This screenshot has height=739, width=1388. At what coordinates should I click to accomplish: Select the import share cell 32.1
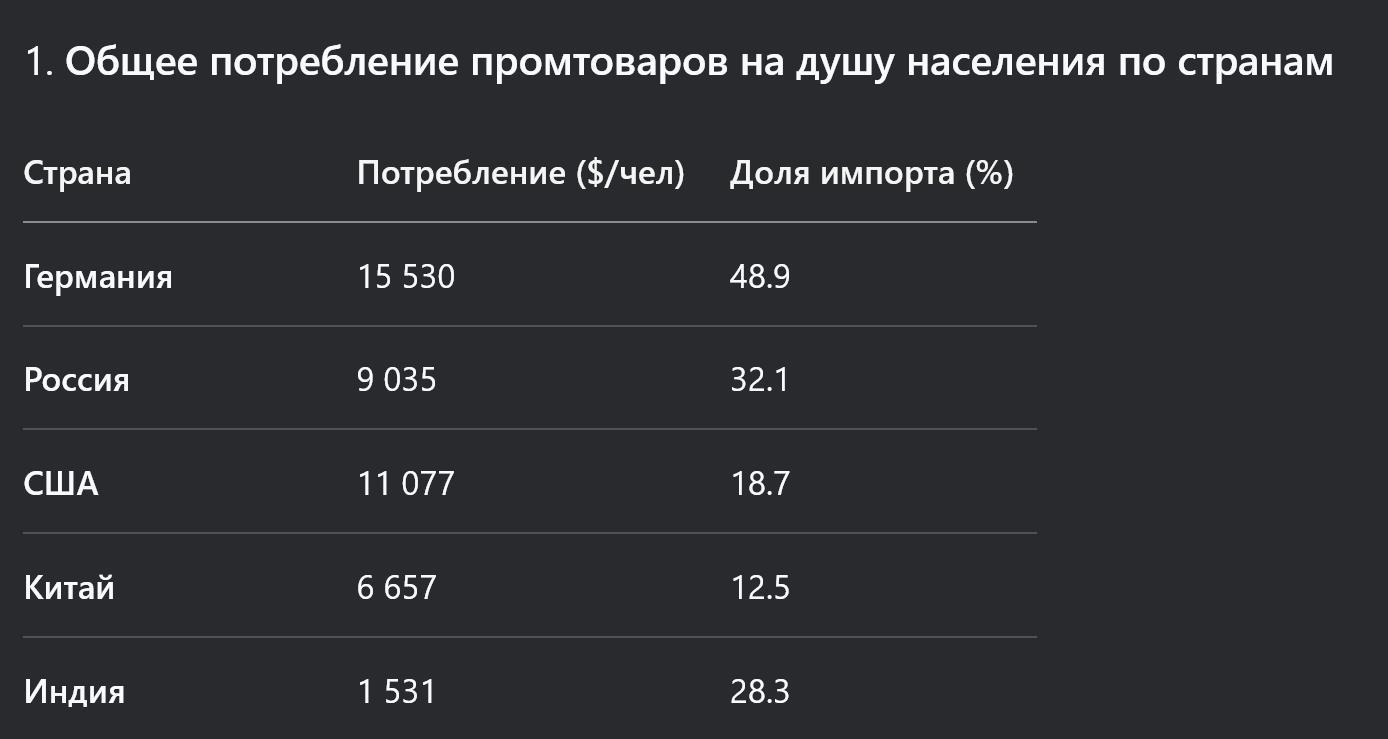click(x=759, y=380)
